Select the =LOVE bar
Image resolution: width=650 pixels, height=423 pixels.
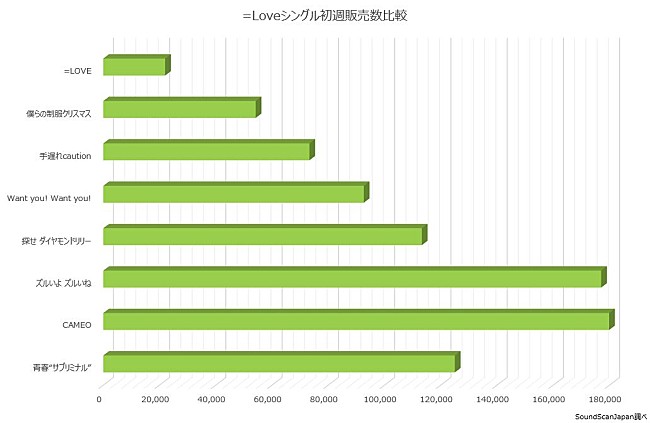coord(135,67)
